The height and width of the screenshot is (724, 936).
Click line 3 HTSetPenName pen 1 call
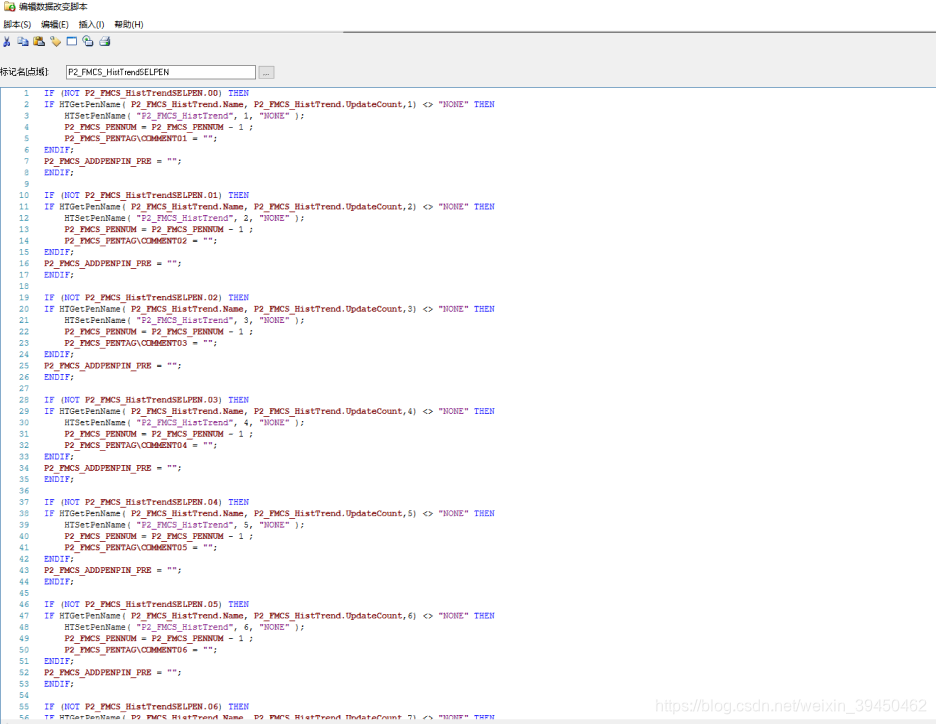[x=184, y=116]
